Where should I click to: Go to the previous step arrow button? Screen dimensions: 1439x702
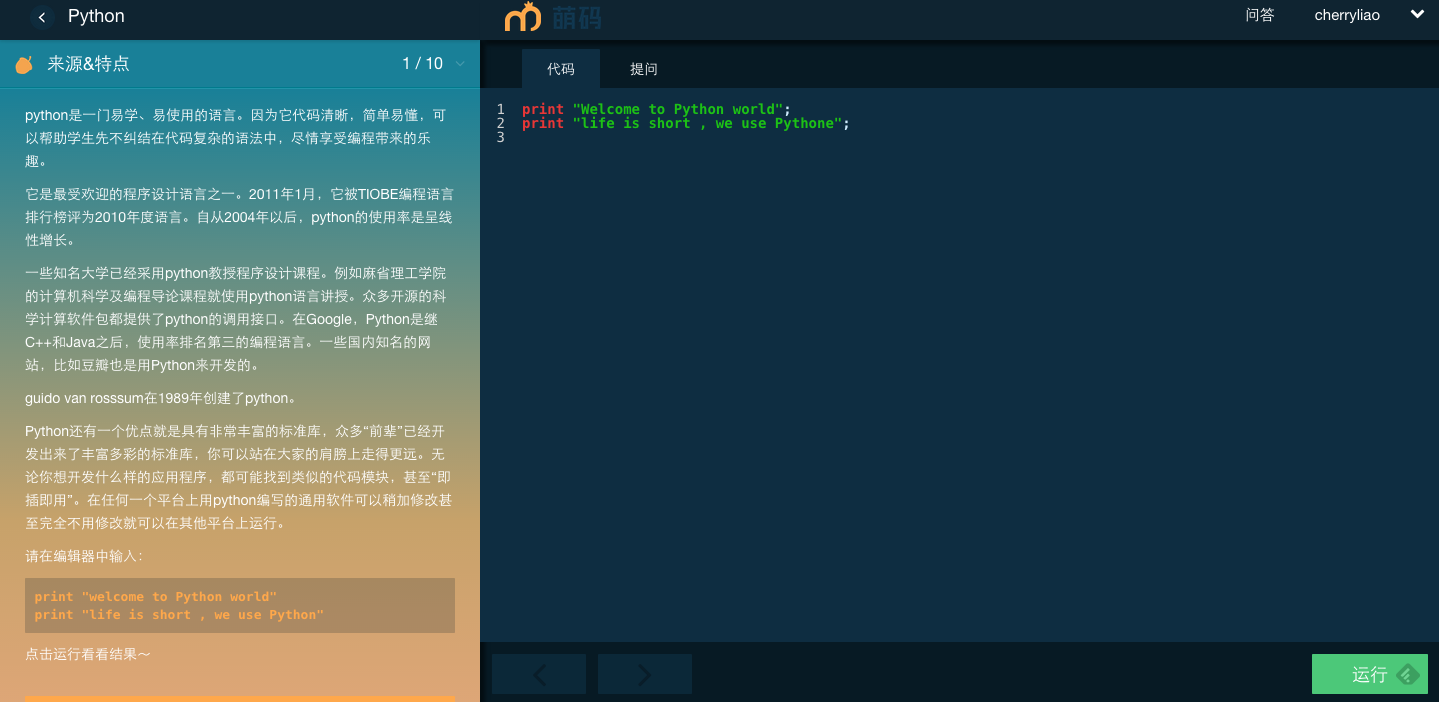(x=539, y=675)
